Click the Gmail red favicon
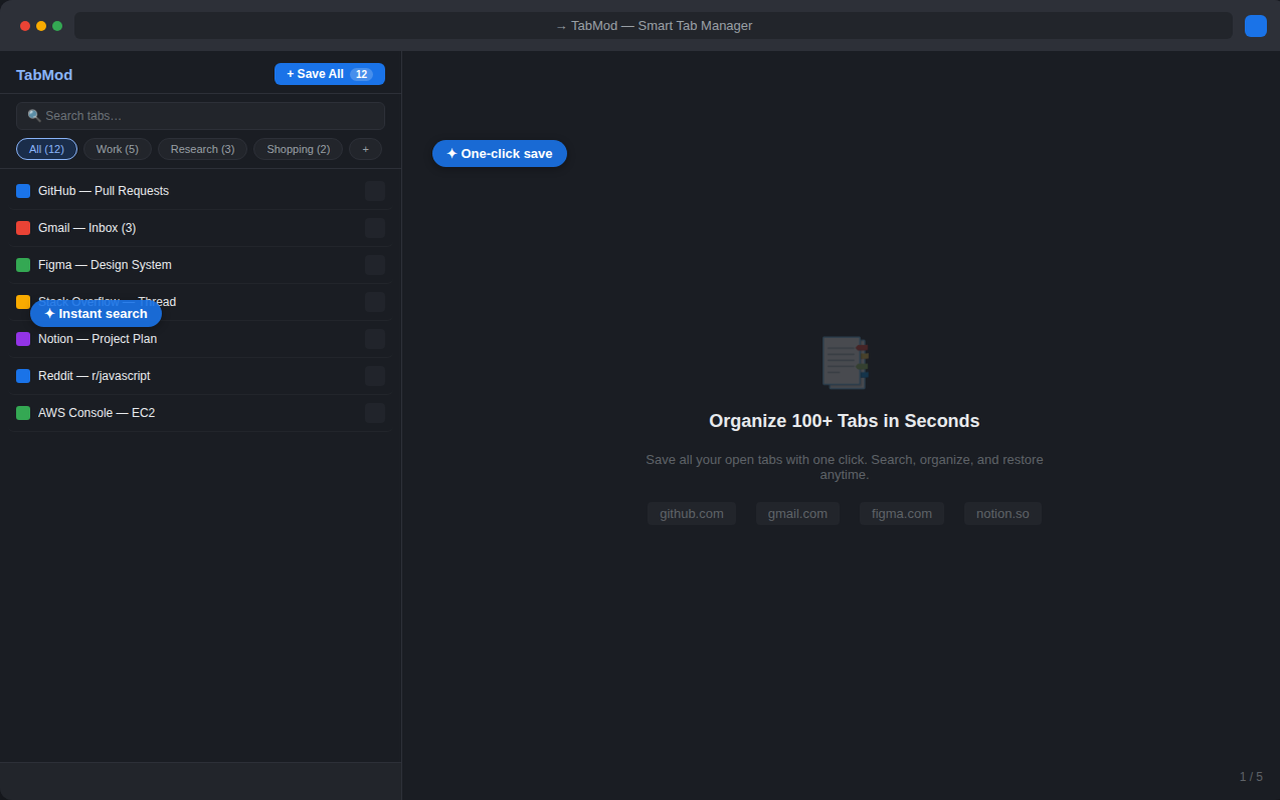 tap(23, 228)
